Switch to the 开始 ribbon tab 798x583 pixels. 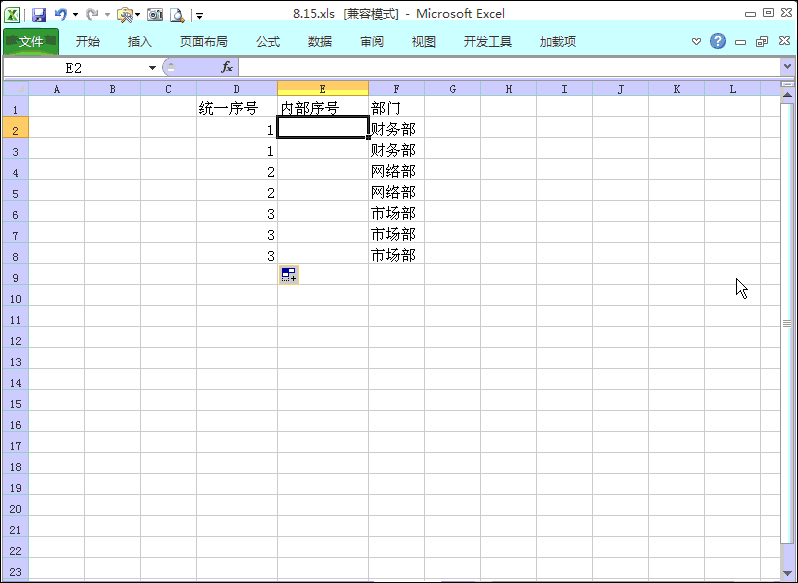[x=88, y=42]
